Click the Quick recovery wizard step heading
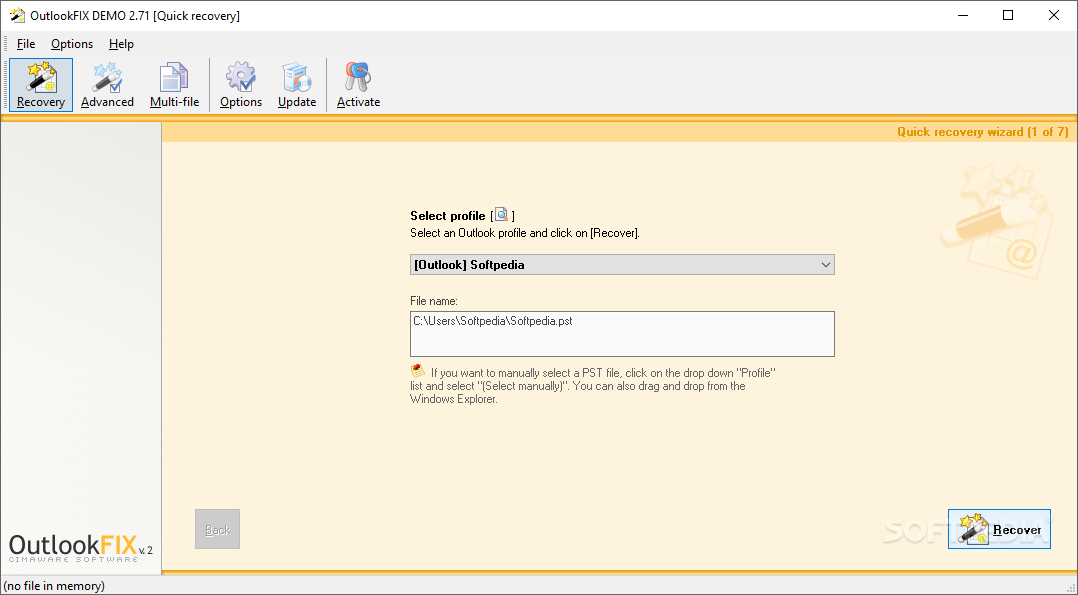The height and width of the screenshot is (595, 1078). [982, 132]
